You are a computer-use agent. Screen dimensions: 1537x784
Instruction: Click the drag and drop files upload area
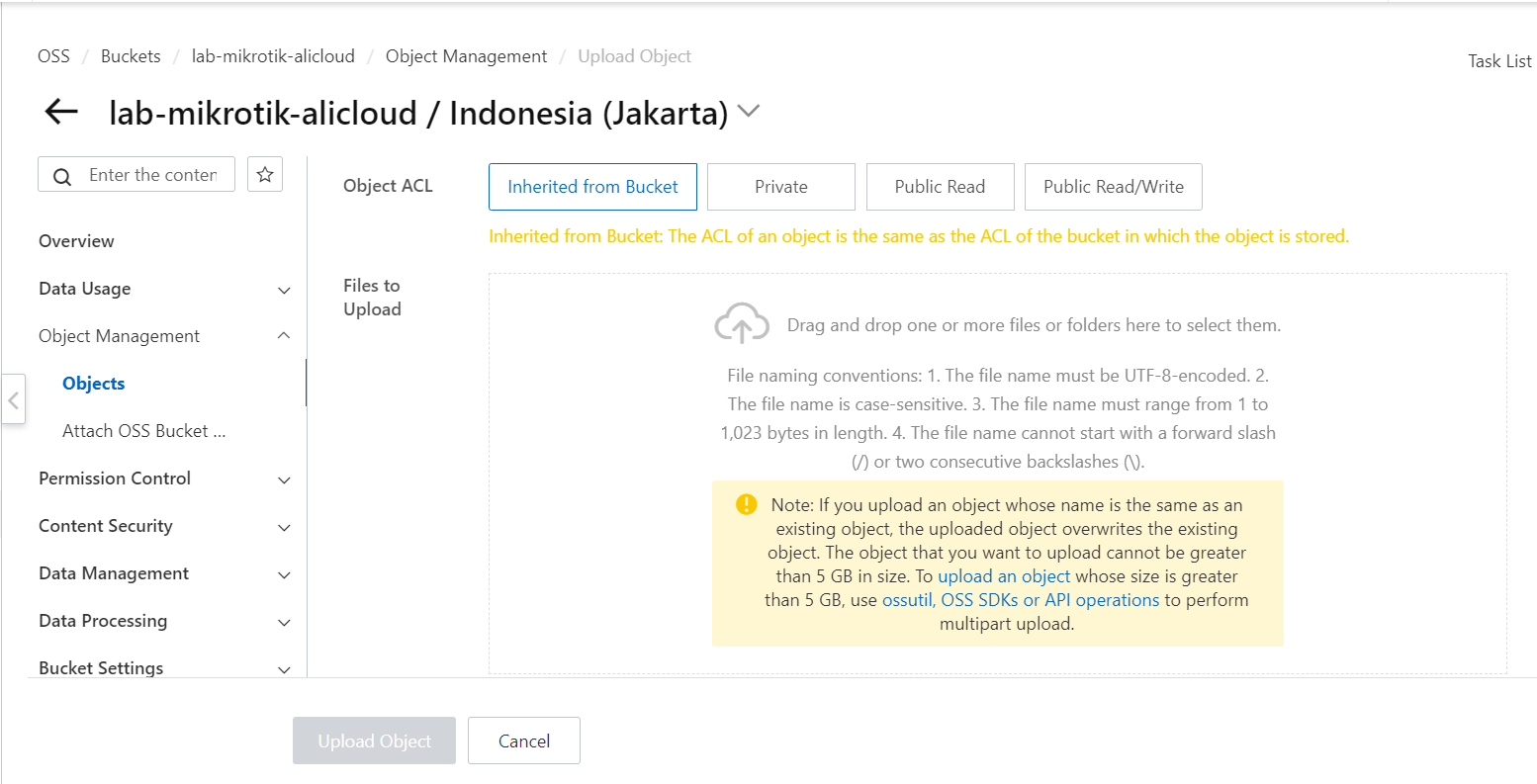[997, 474]
